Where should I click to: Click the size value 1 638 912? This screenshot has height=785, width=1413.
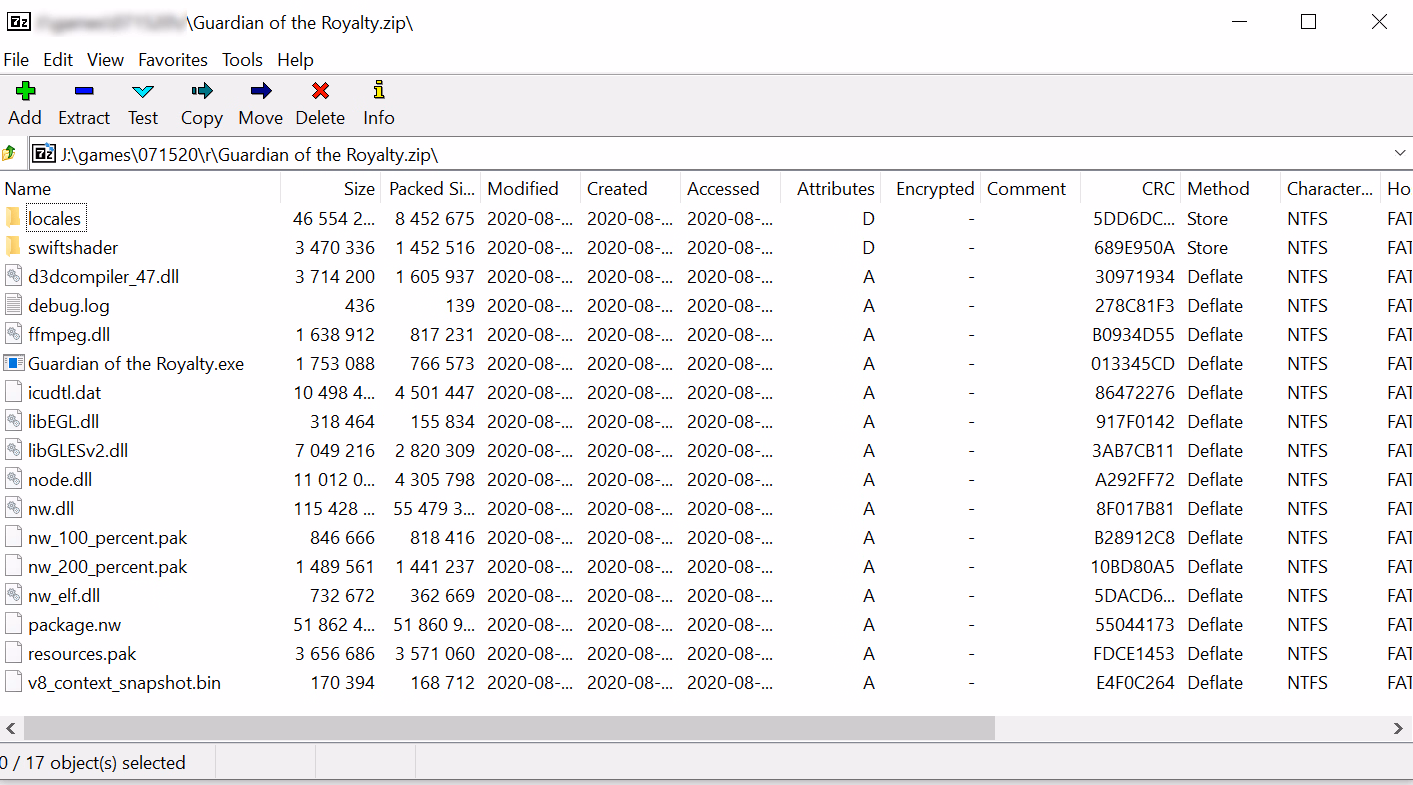click(335, 334)
